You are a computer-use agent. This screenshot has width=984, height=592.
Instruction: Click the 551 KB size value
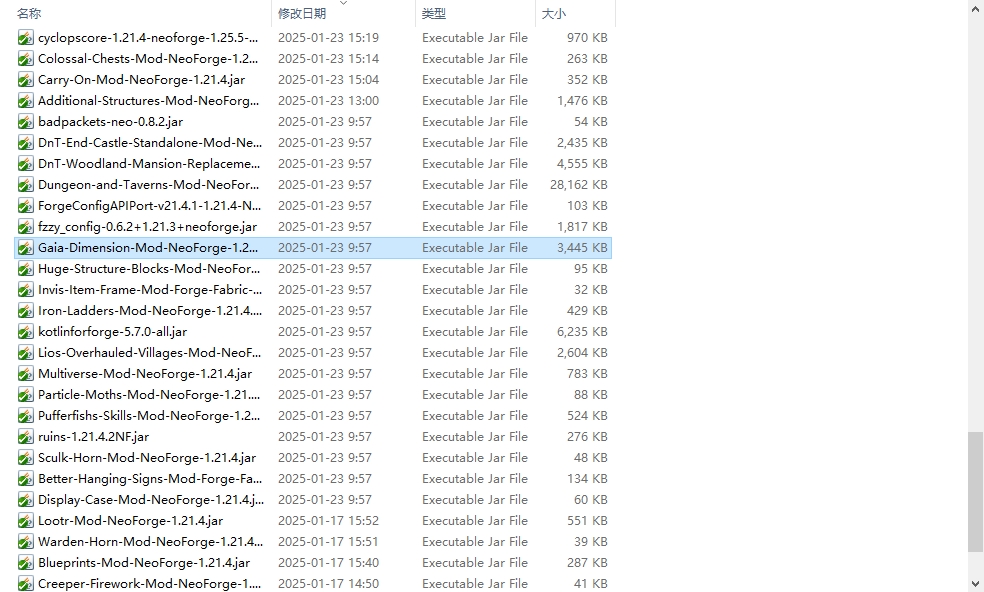tap(587, 520)
